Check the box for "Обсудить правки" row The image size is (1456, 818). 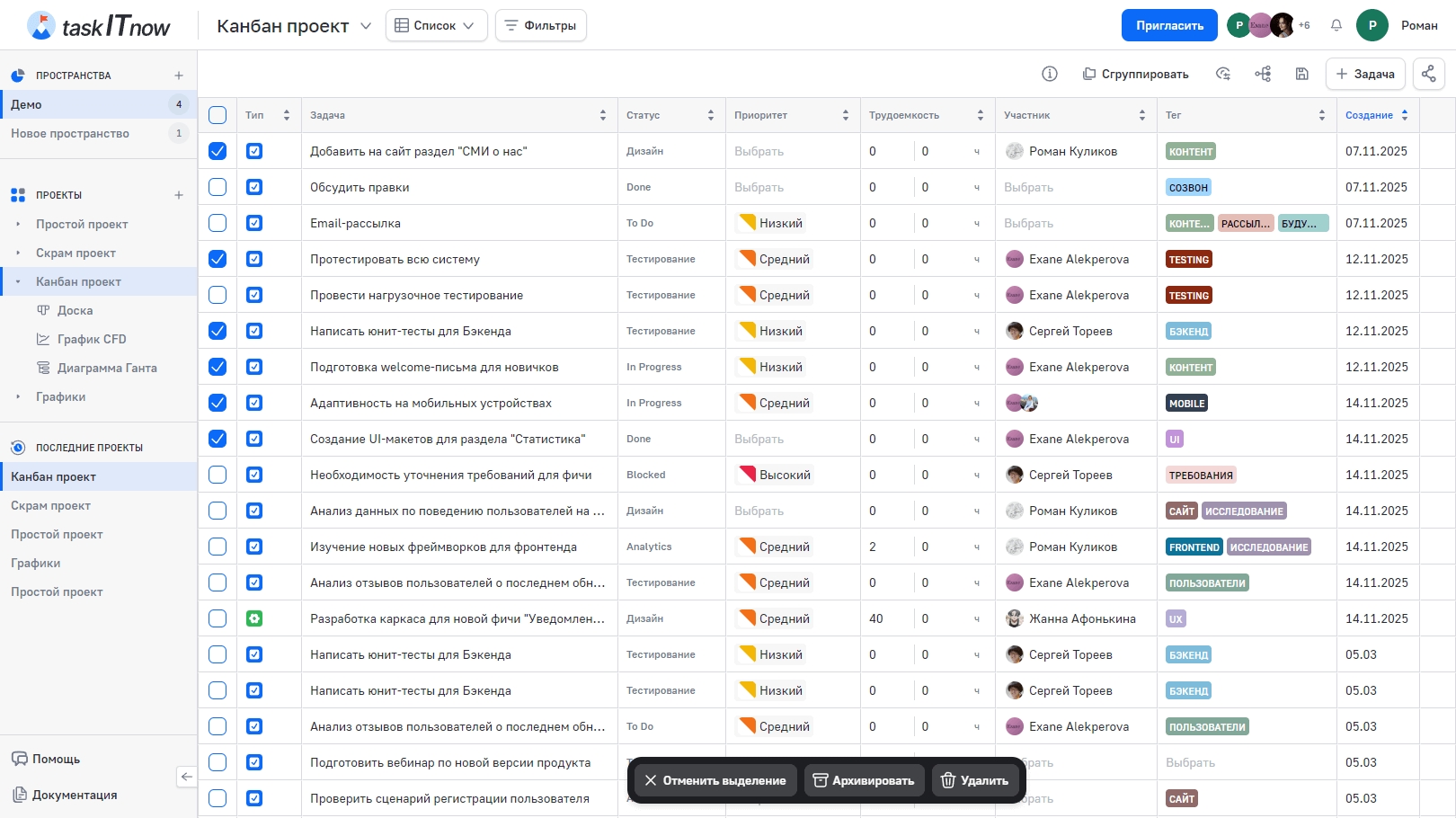[218, 187]
